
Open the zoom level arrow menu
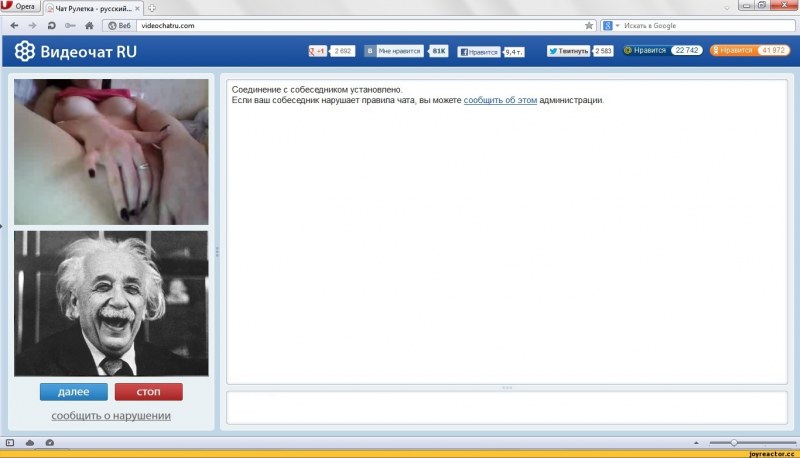[x=696, y=443]
